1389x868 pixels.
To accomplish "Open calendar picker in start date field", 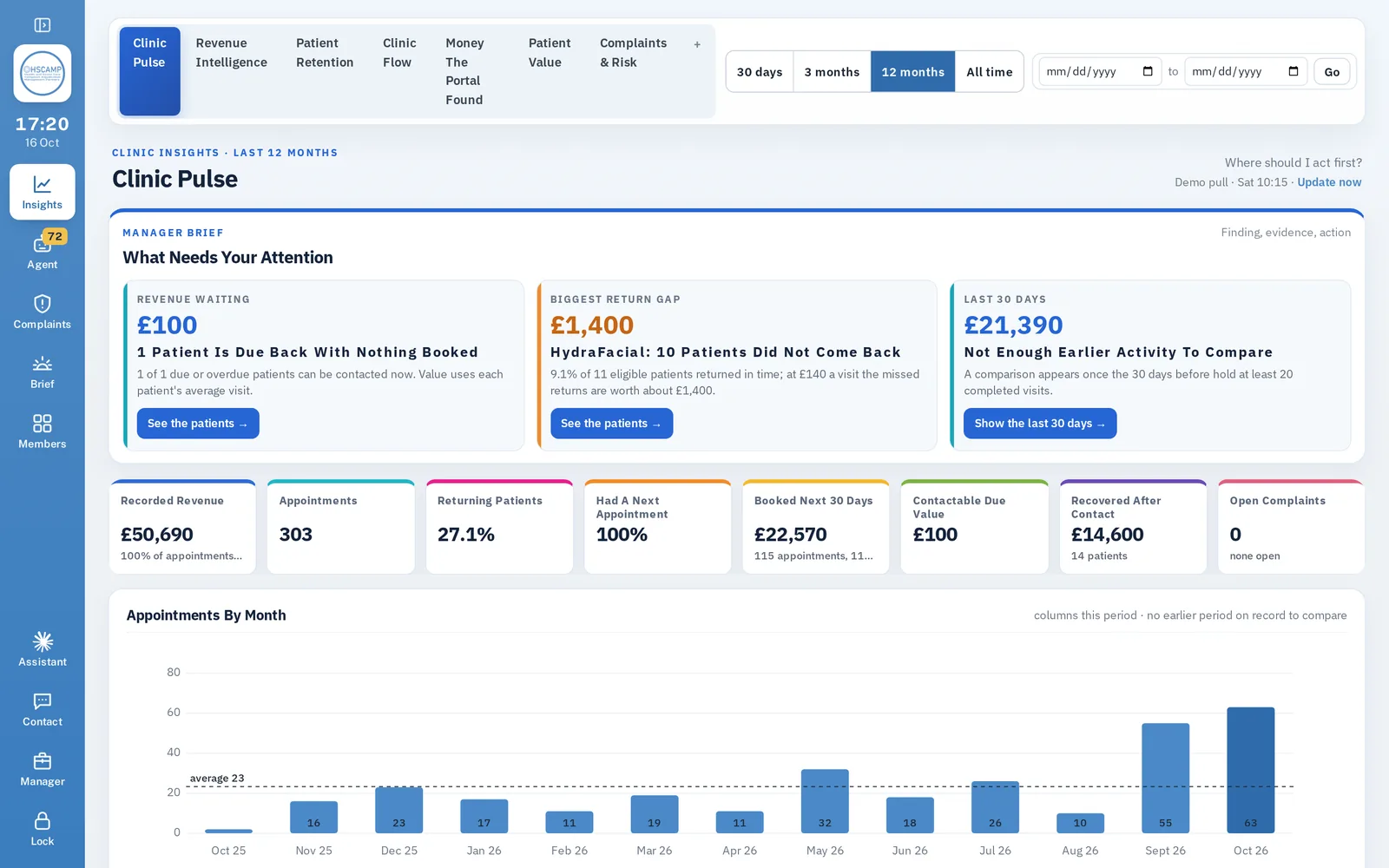I will click(1148, 71).
